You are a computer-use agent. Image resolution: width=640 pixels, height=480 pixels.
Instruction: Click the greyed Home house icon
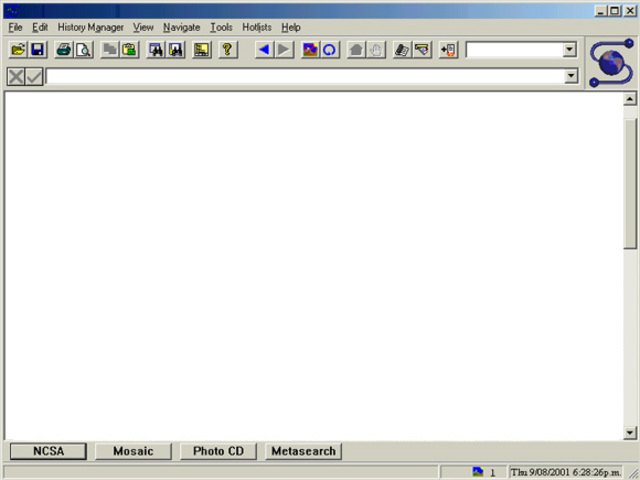coord(356,50)
